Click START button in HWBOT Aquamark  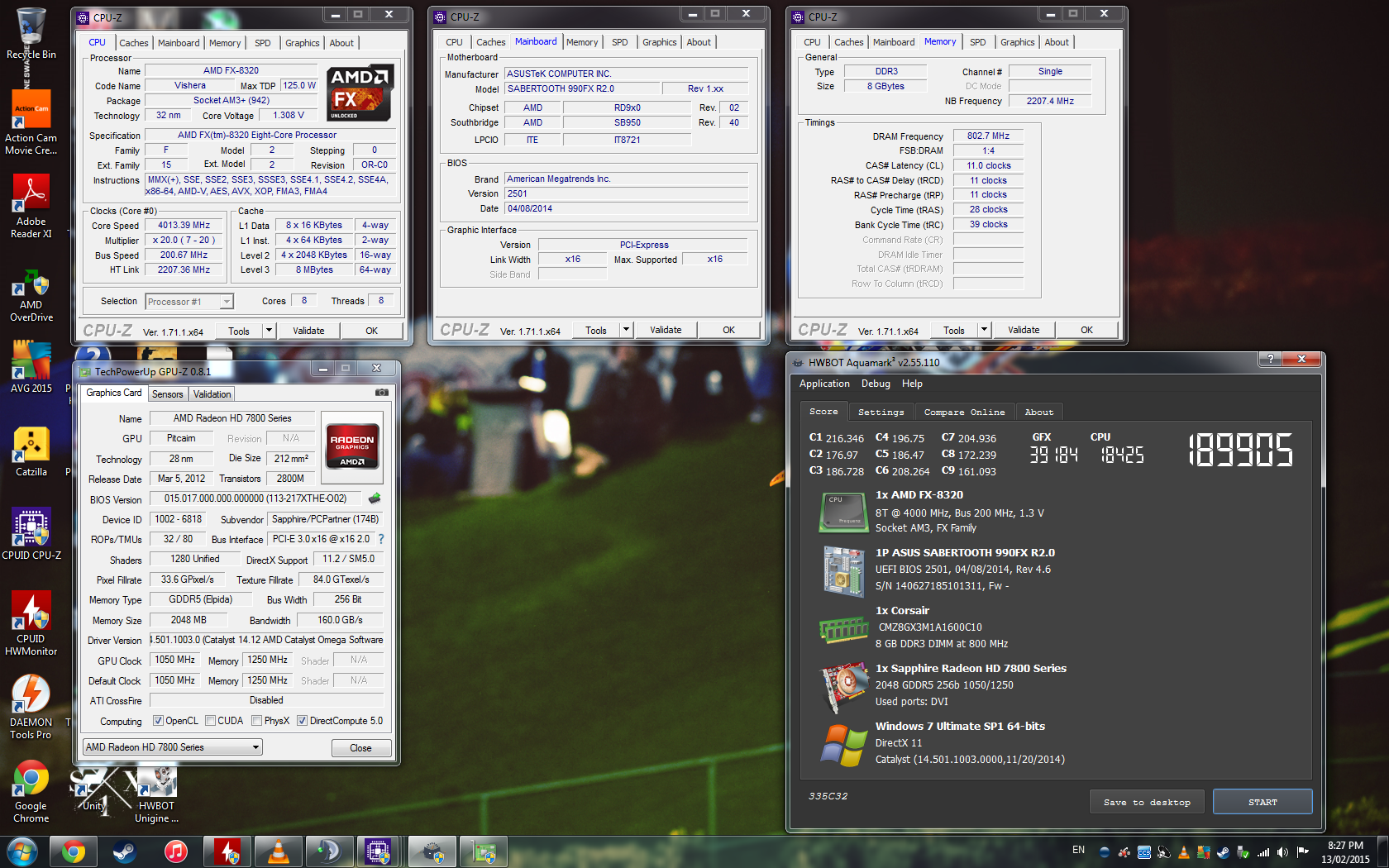(x=1263, y=802)
